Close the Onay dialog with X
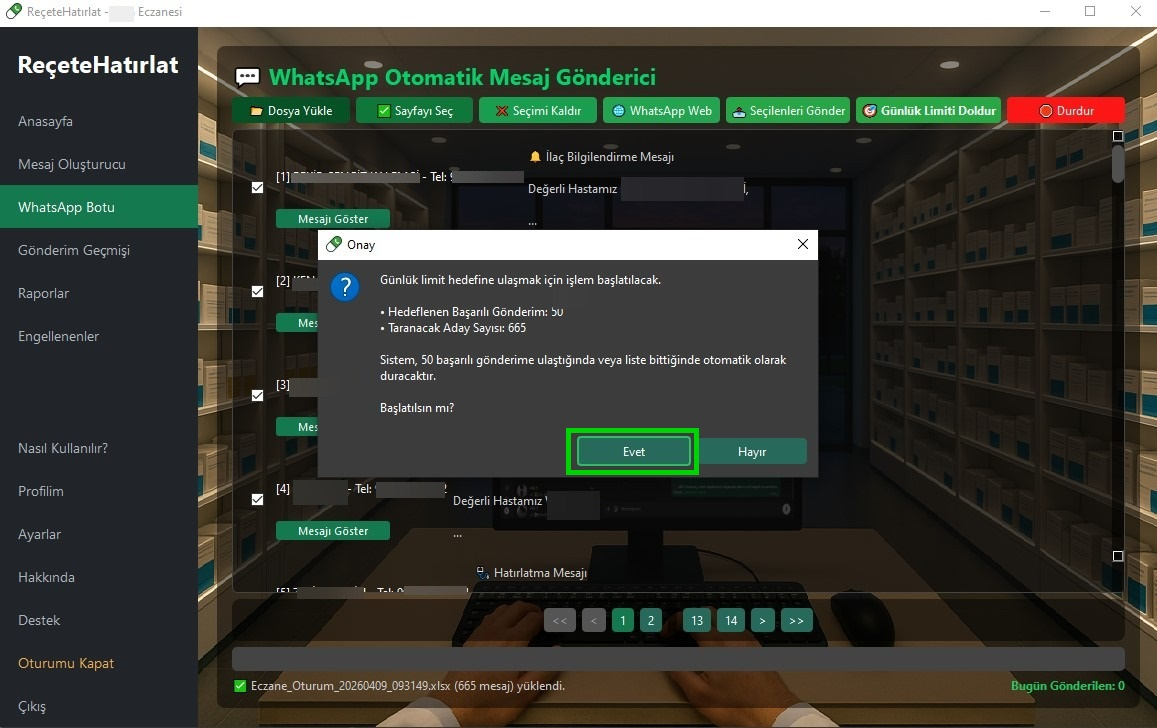This screenshot has width=1157, height=728. (802, 245)
